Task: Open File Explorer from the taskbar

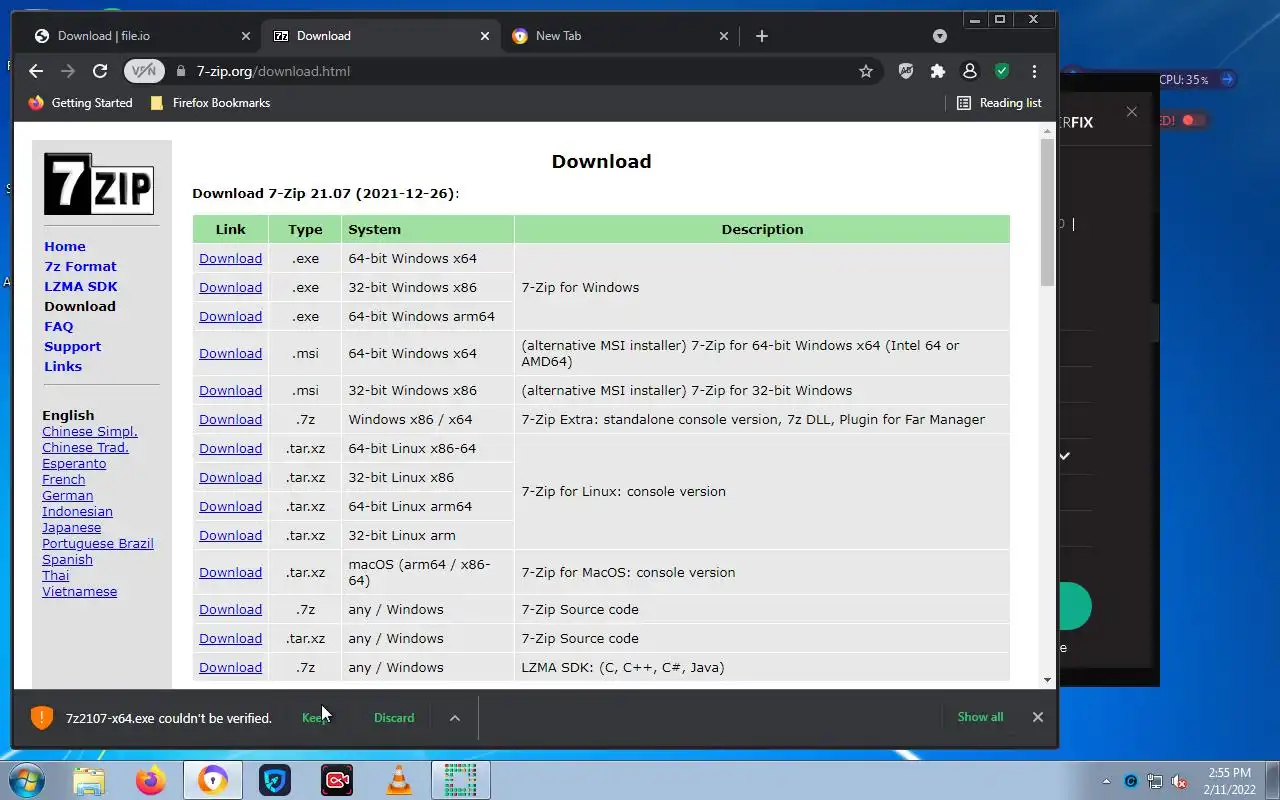Action: (89, 780)
